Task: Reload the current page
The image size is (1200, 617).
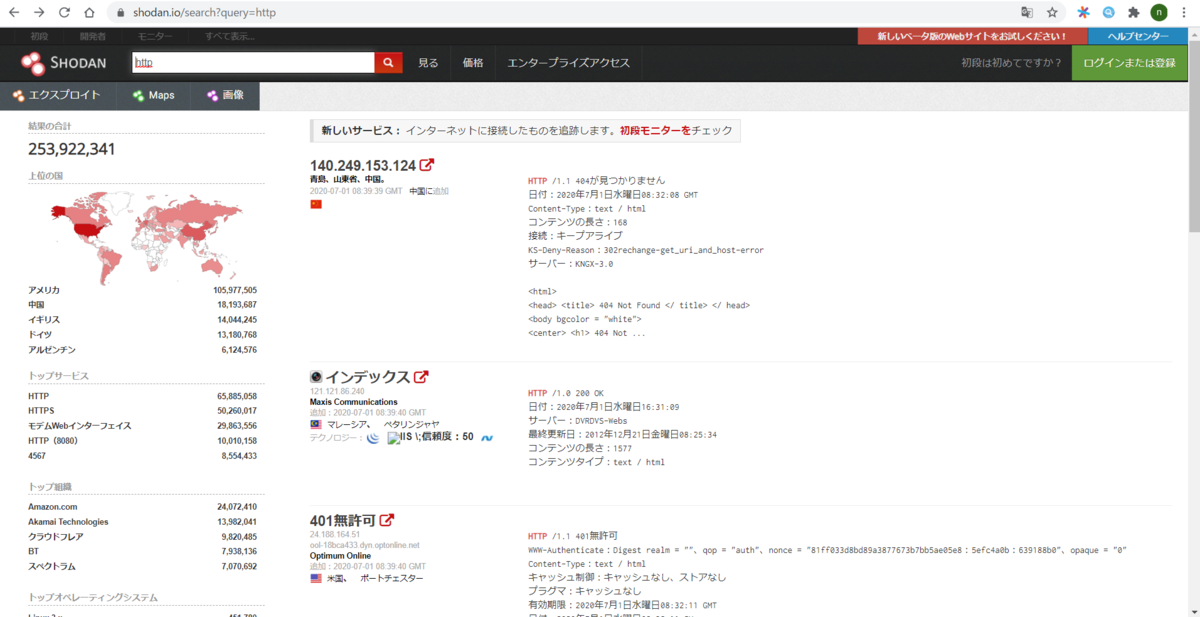Action: [x=64, y=13]
